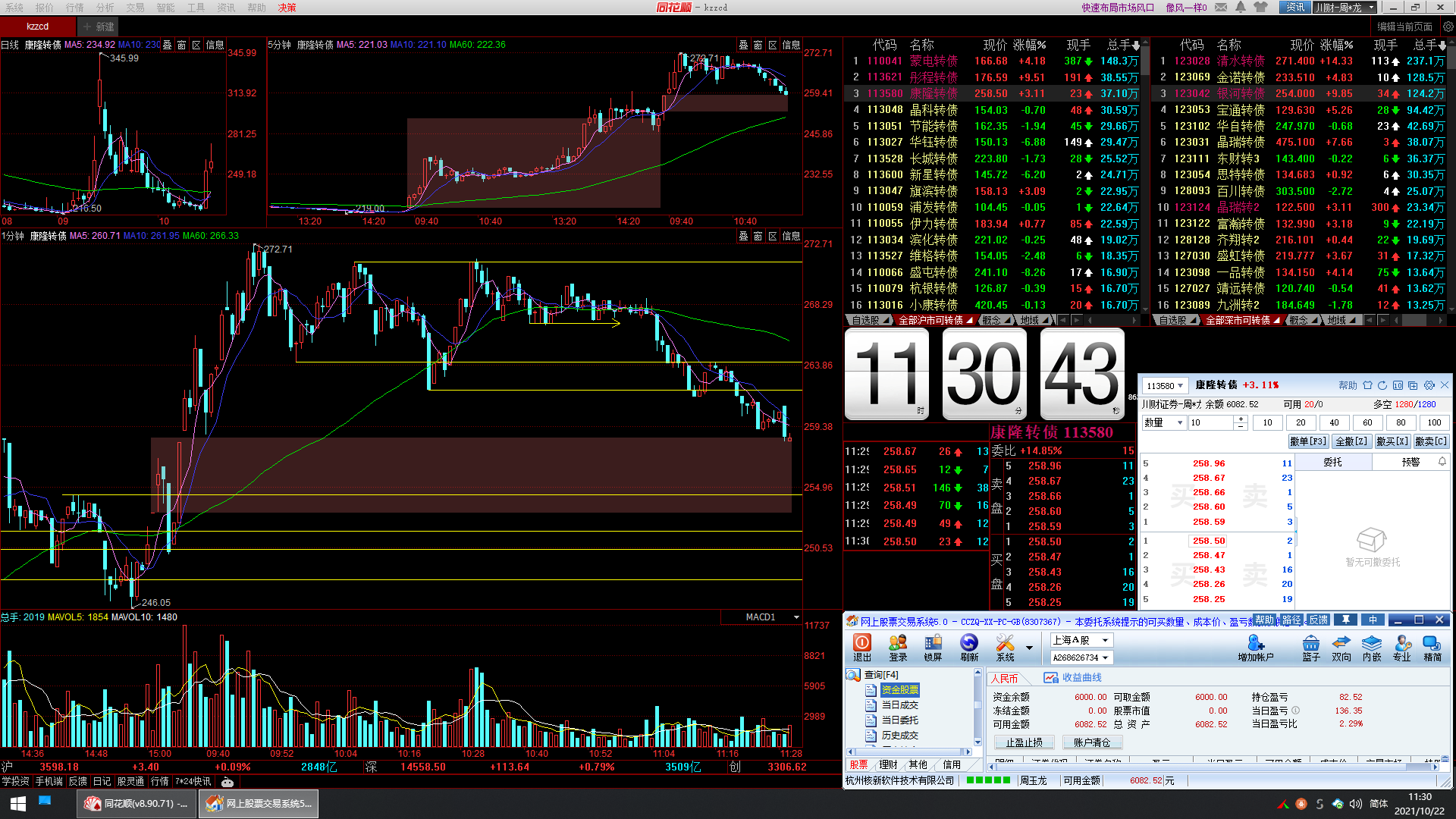Viewport: 1456px width, 819px height.
Task: Click the notification bell icon in top bar
Action: tap(1241, 8)
